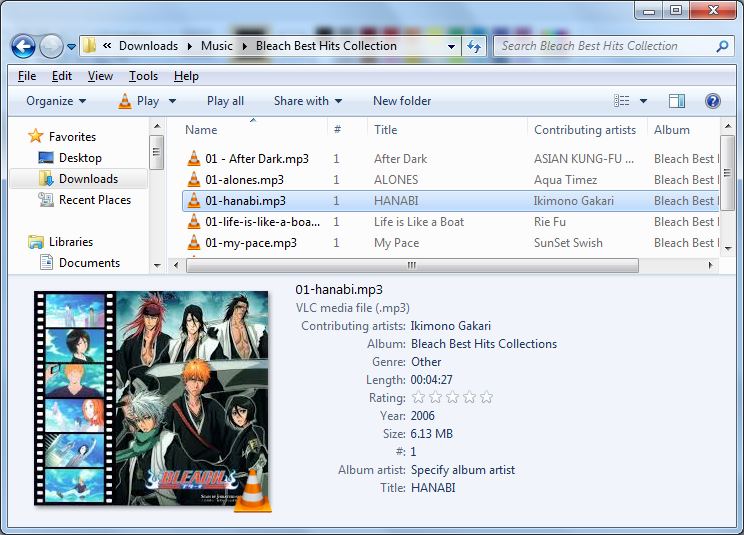This screenshot has height=535, width=744.
Task: Open the File menu
Action: click(27, 76)
